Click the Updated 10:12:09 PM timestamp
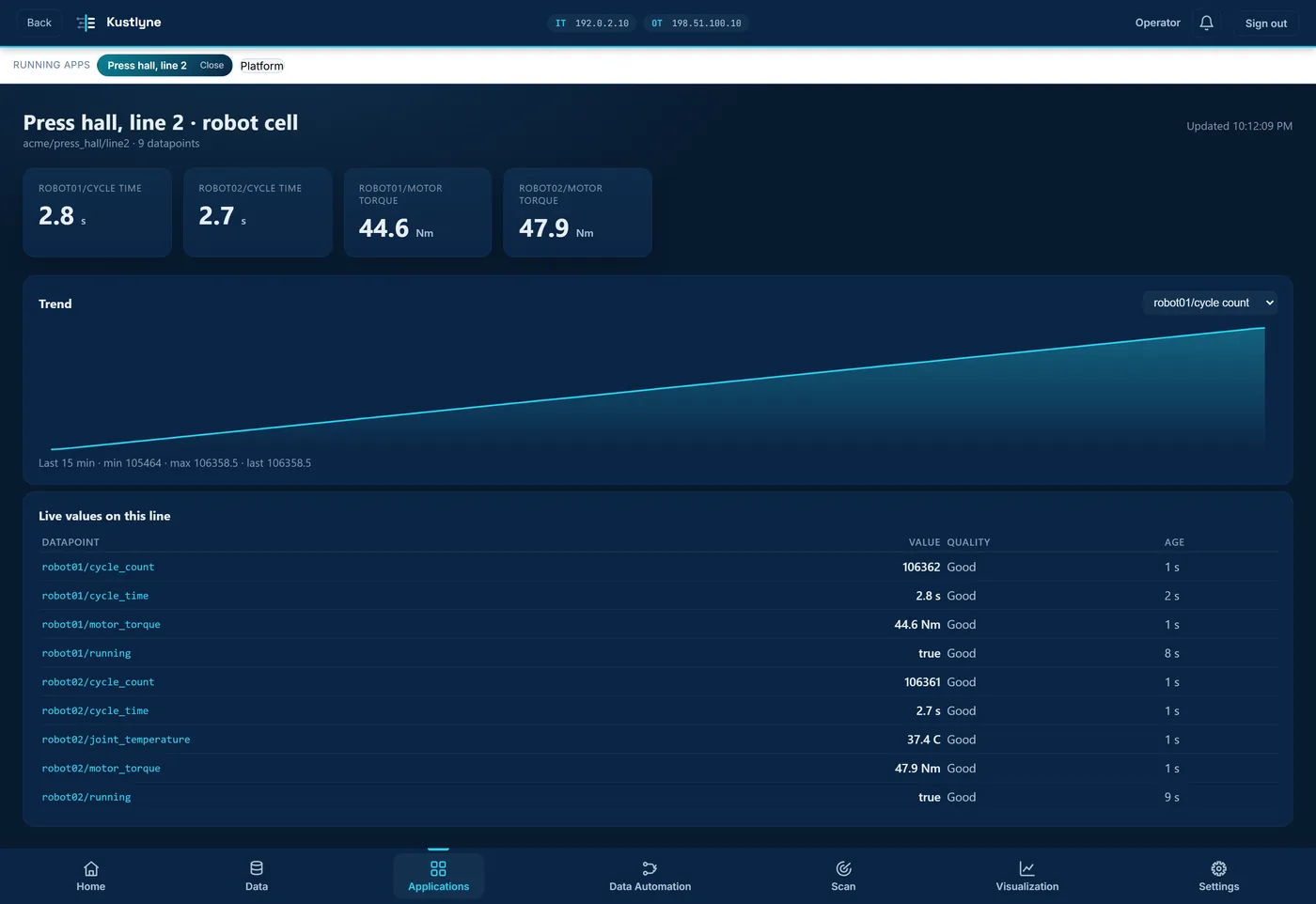 pyautogui.click(x=1239, y=126)
